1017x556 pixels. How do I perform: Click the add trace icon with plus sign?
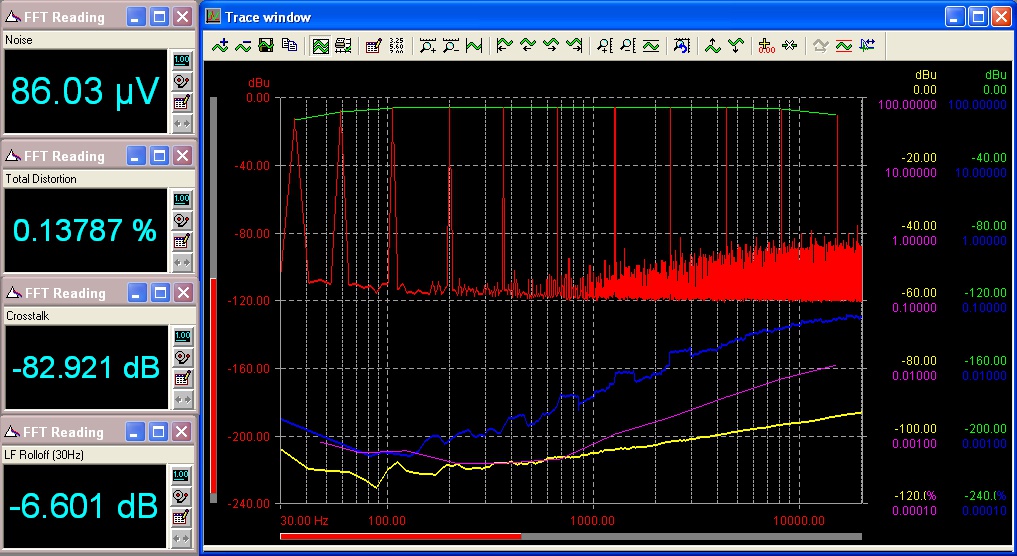click(x=220, y=45)
